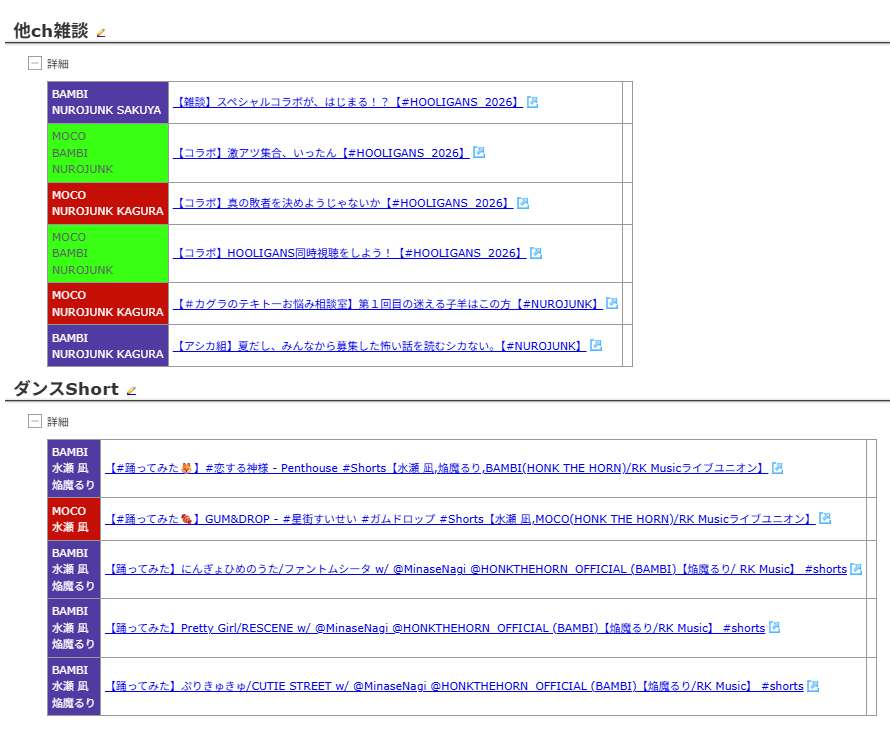Click external link icon after HOOLIGANS同時視聴 title
Image resolution: width=890 pixels, height=729 pixels.
[x=536, y=253]
